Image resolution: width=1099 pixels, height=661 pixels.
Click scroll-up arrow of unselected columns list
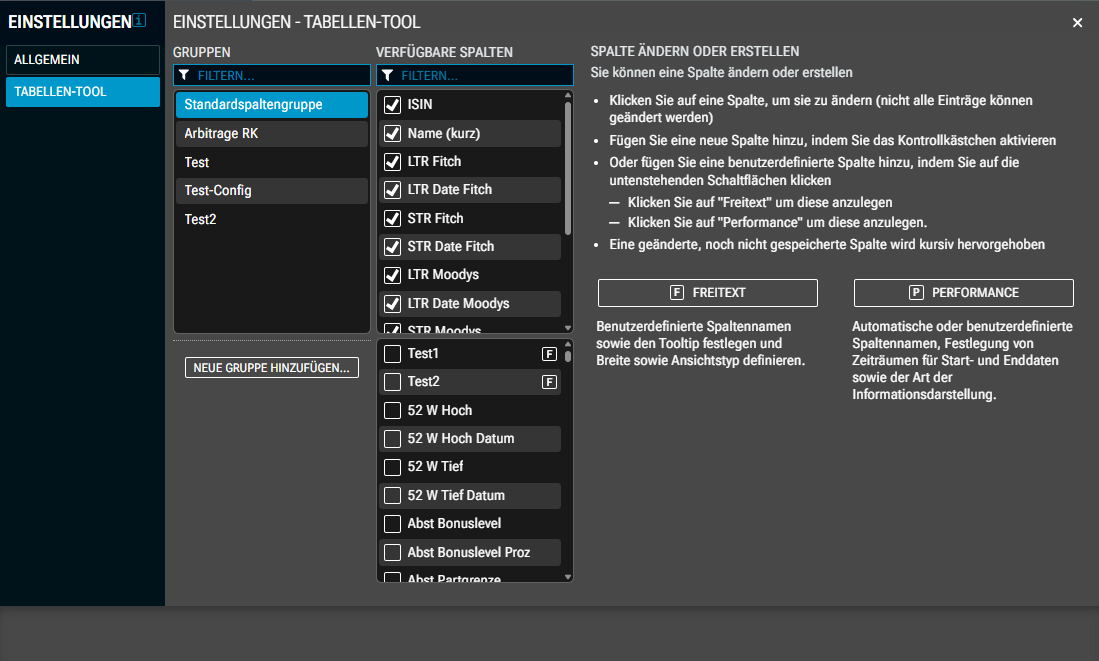568,345
